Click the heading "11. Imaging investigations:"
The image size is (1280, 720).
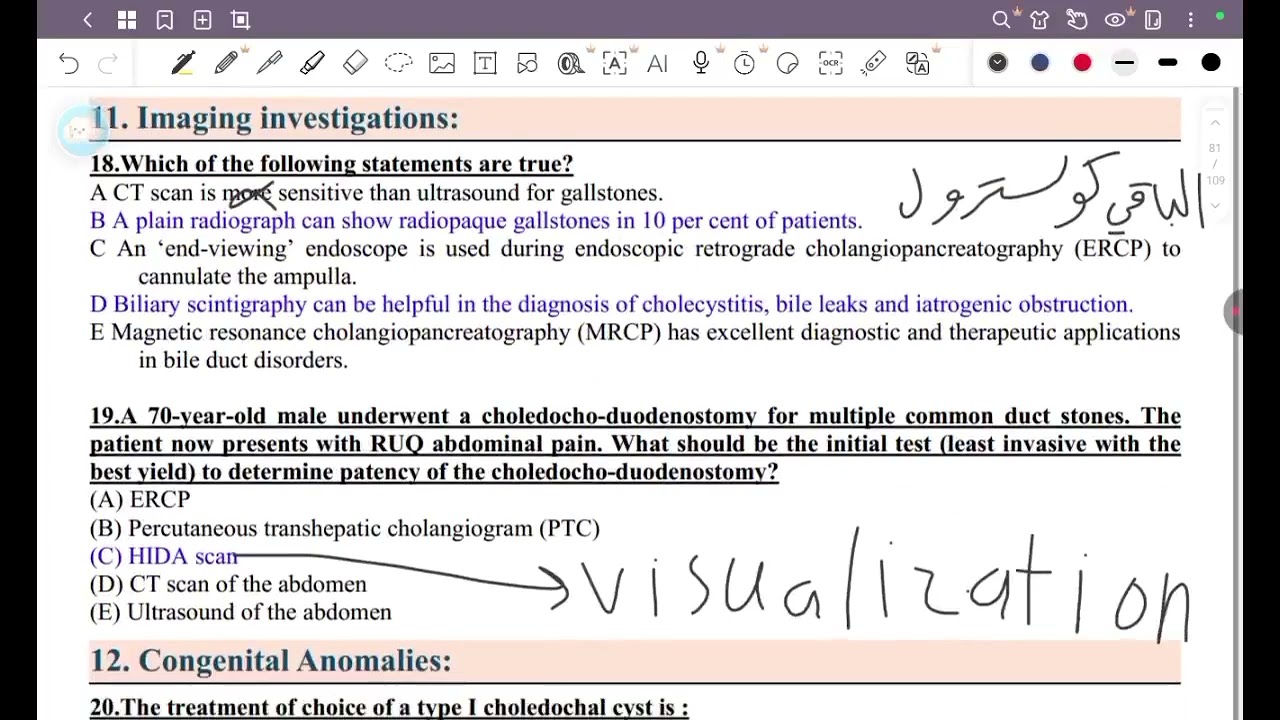pyautogui.click(x=274, y=118)
